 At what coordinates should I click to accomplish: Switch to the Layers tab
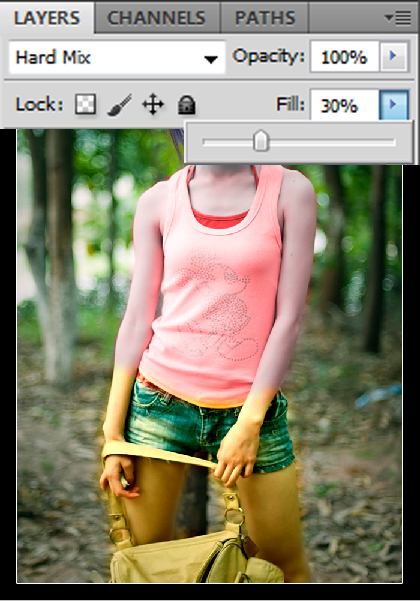point(47,18)
